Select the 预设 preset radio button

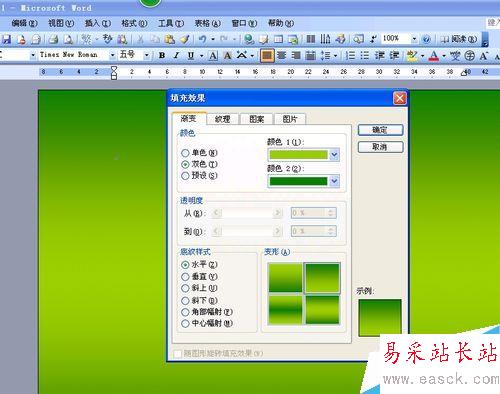click(x=185, y=175)
